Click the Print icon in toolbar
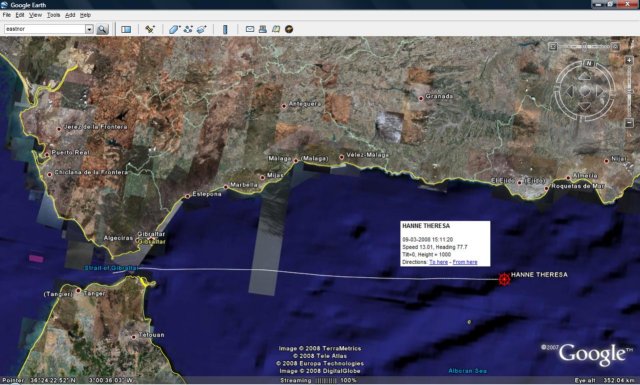640x385 pixels. coord(263,29)
